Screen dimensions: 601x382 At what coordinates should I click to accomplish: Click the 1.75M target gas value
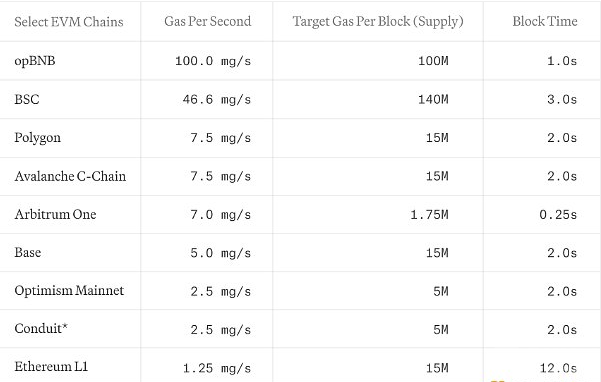tap(429, 215)
